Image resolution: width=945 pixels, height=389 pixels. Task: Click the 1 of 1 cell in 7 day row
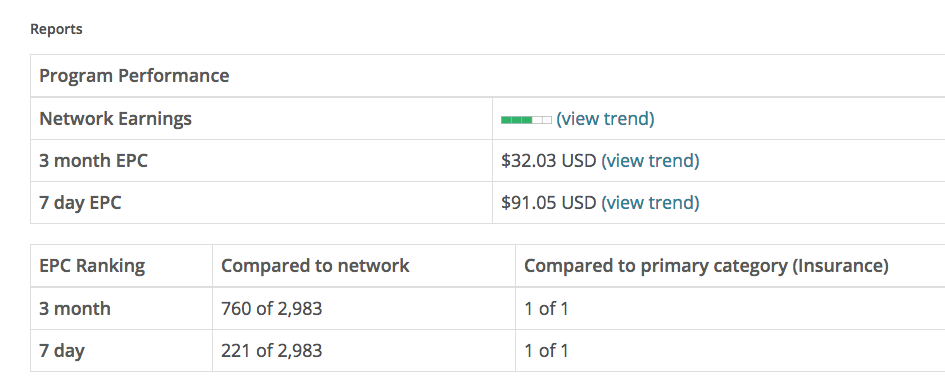click(x=546, y=350)
